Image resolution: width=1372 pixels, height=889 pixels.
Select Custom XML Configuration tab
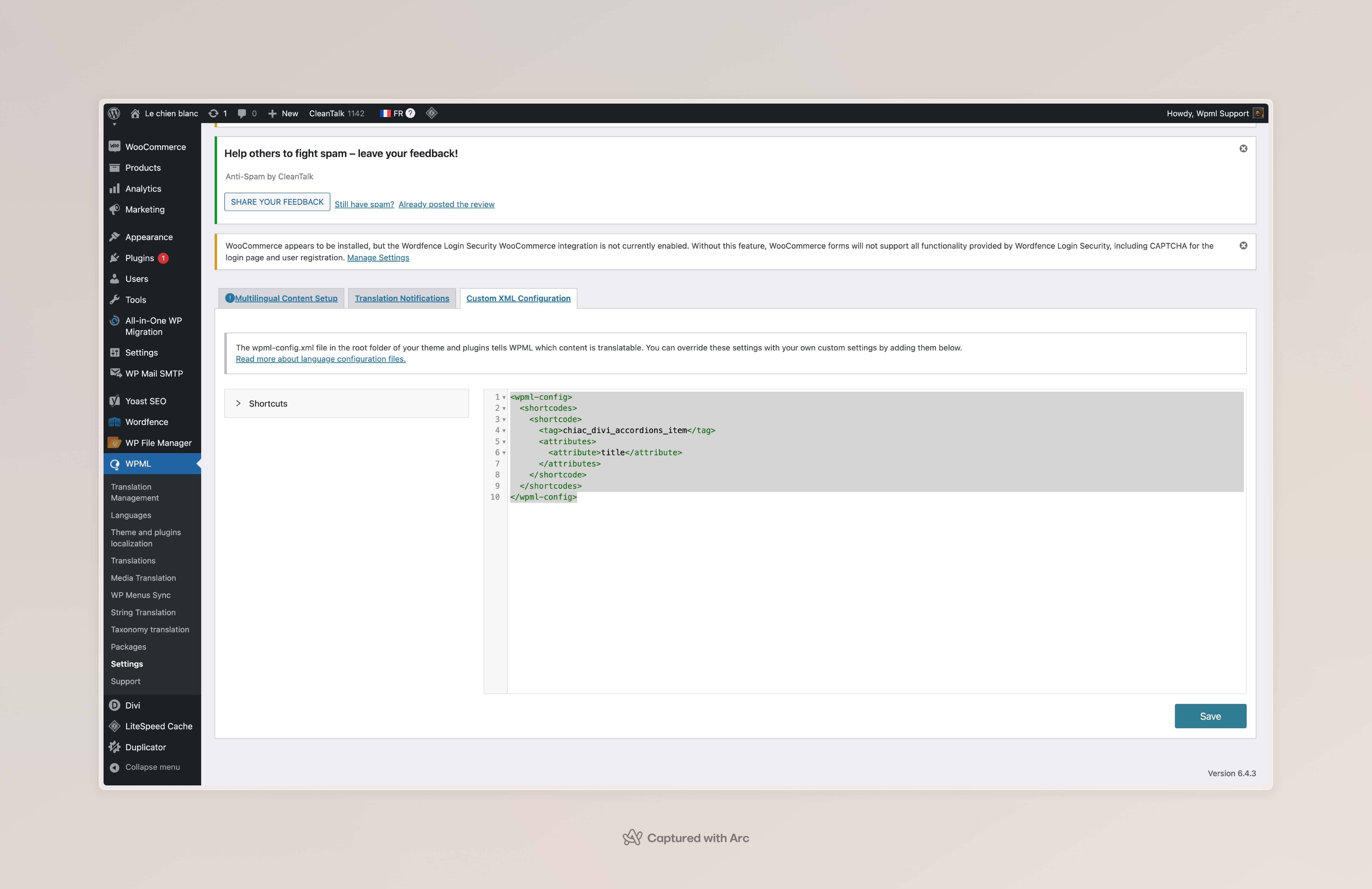(518, 298)
